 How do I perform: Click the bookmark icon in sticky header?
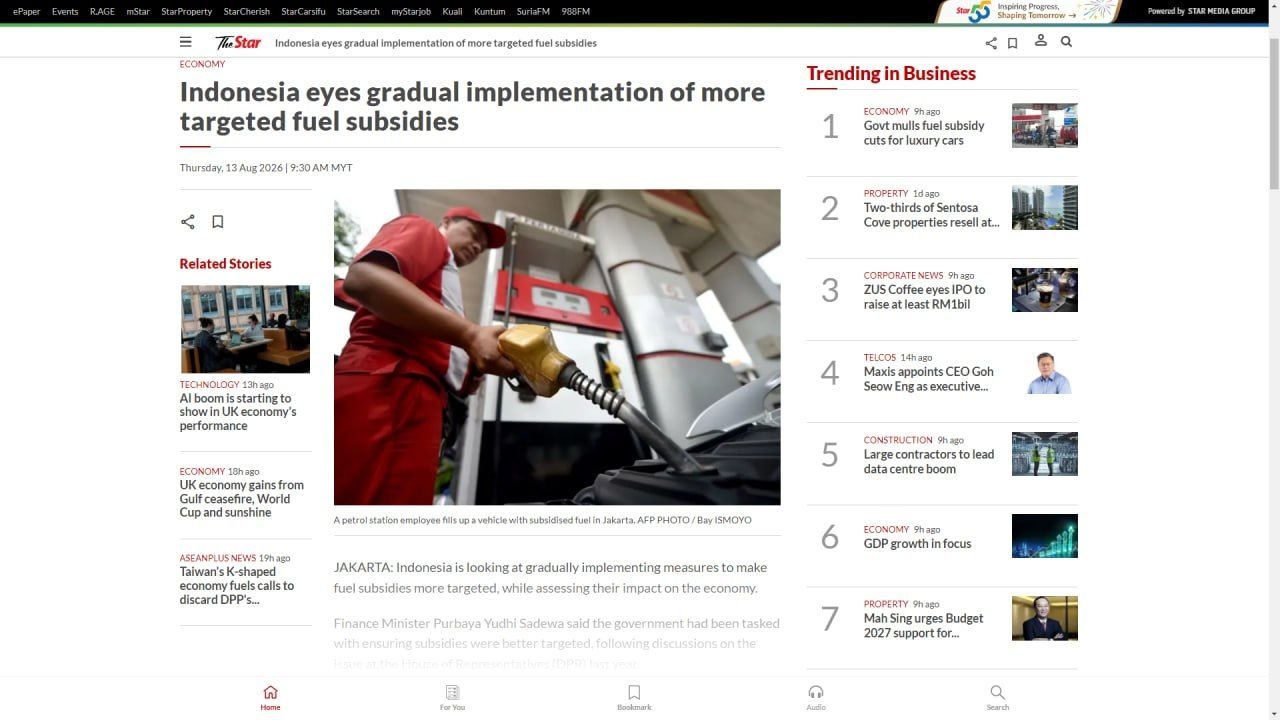[1012, 43]
